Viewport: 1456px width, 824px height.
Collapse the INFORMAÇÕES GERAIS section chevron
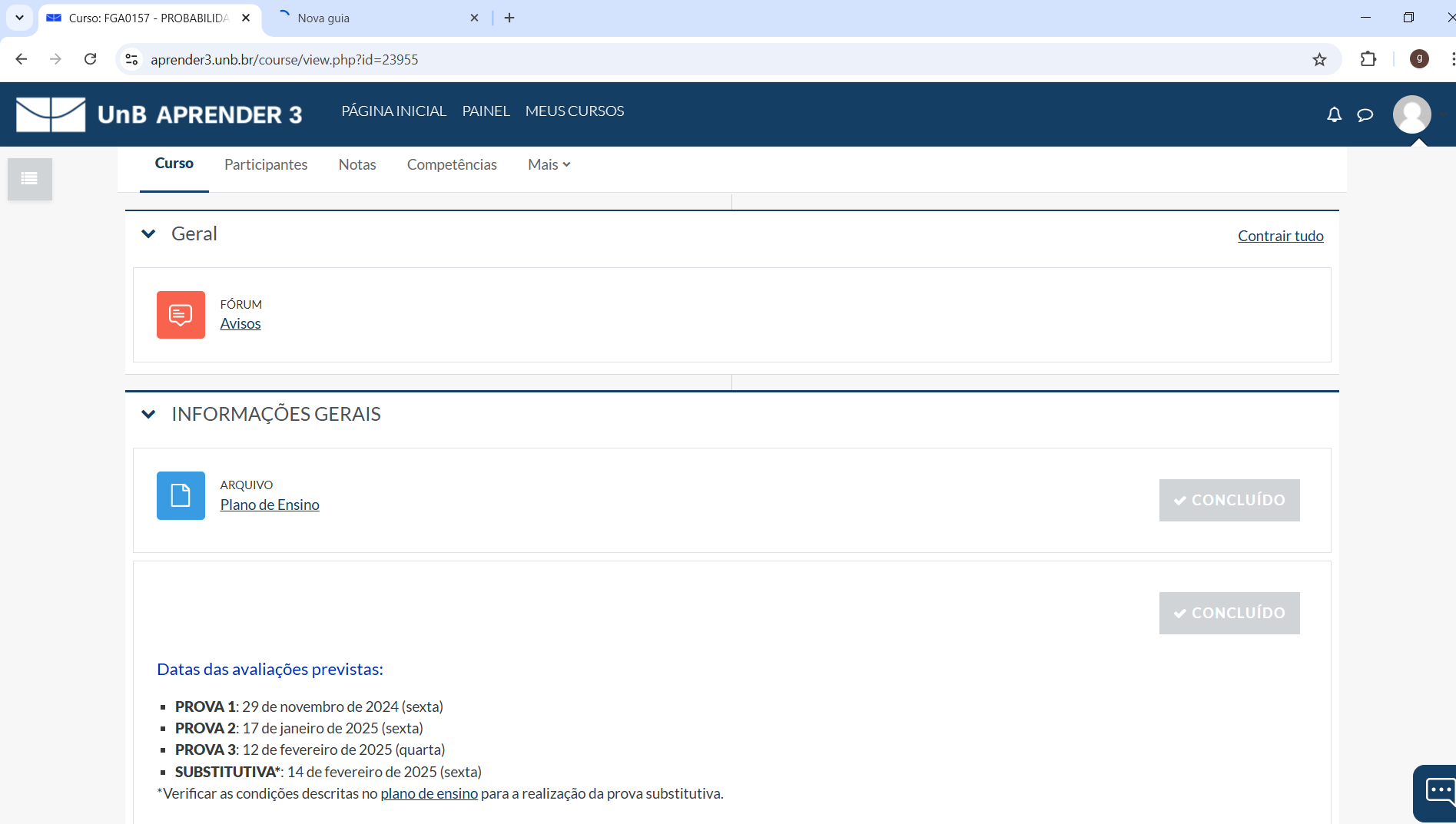pos(148,414)
